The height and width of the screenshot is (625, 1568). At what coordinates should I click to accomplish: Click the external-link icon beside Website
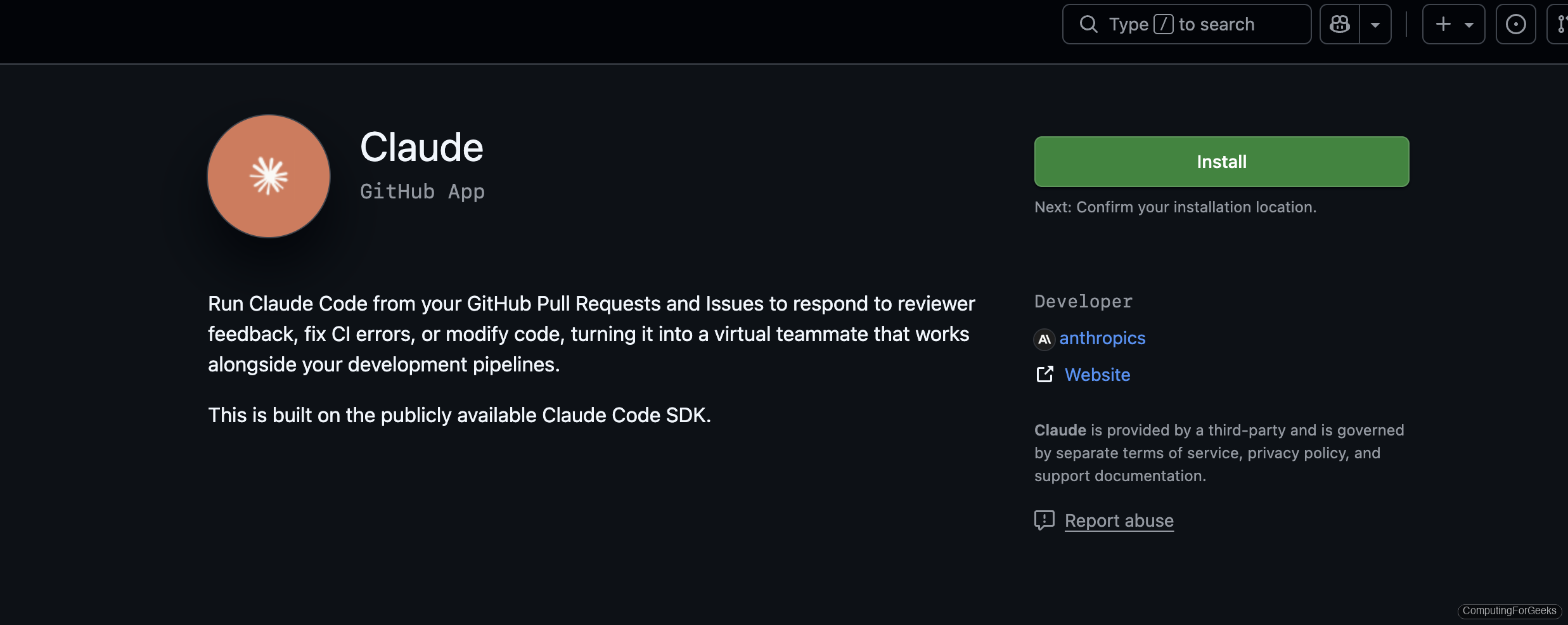coord(1044,374)
